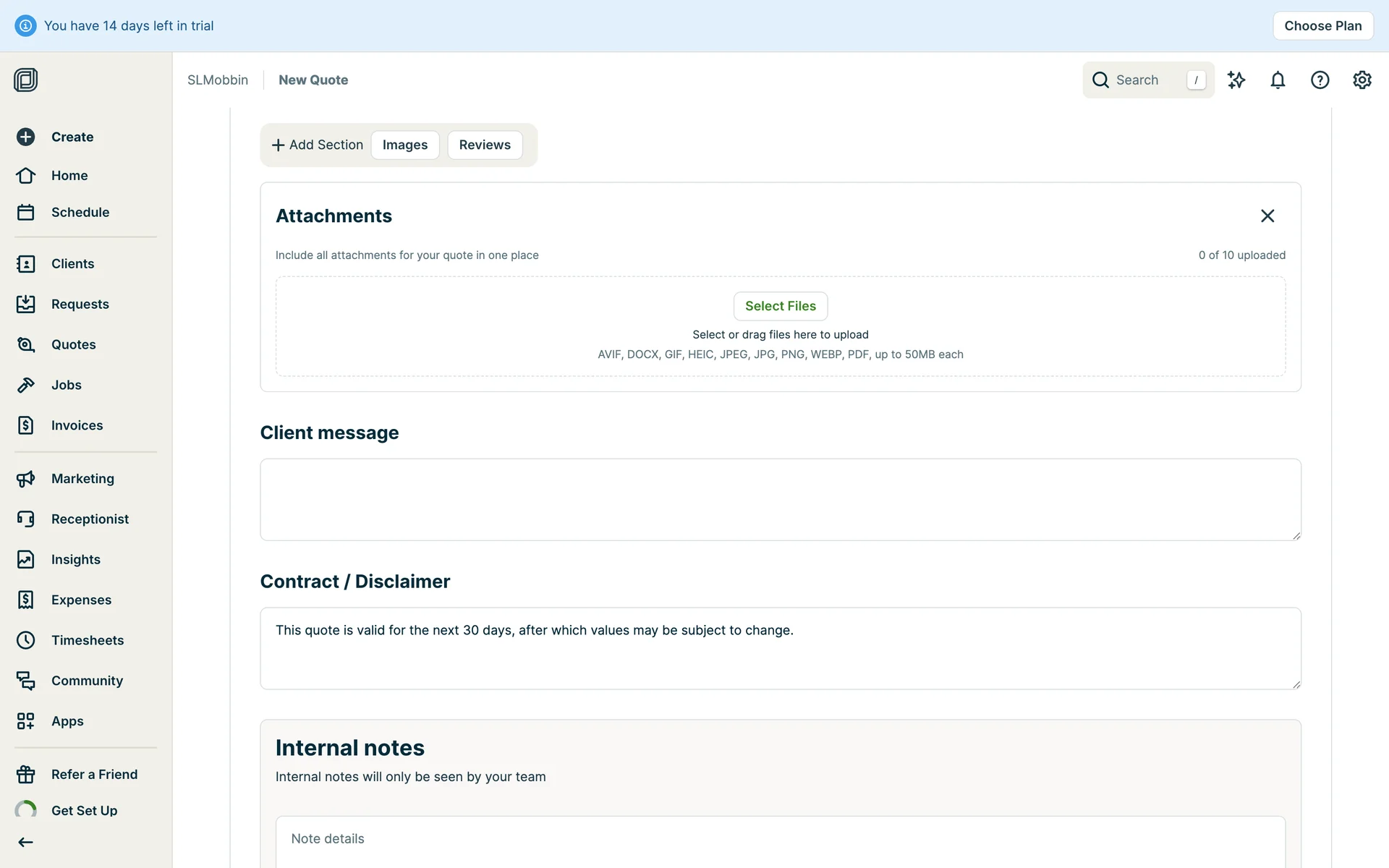
Task: Click the Create plus icon in sidebar
Action: (26, 137)
